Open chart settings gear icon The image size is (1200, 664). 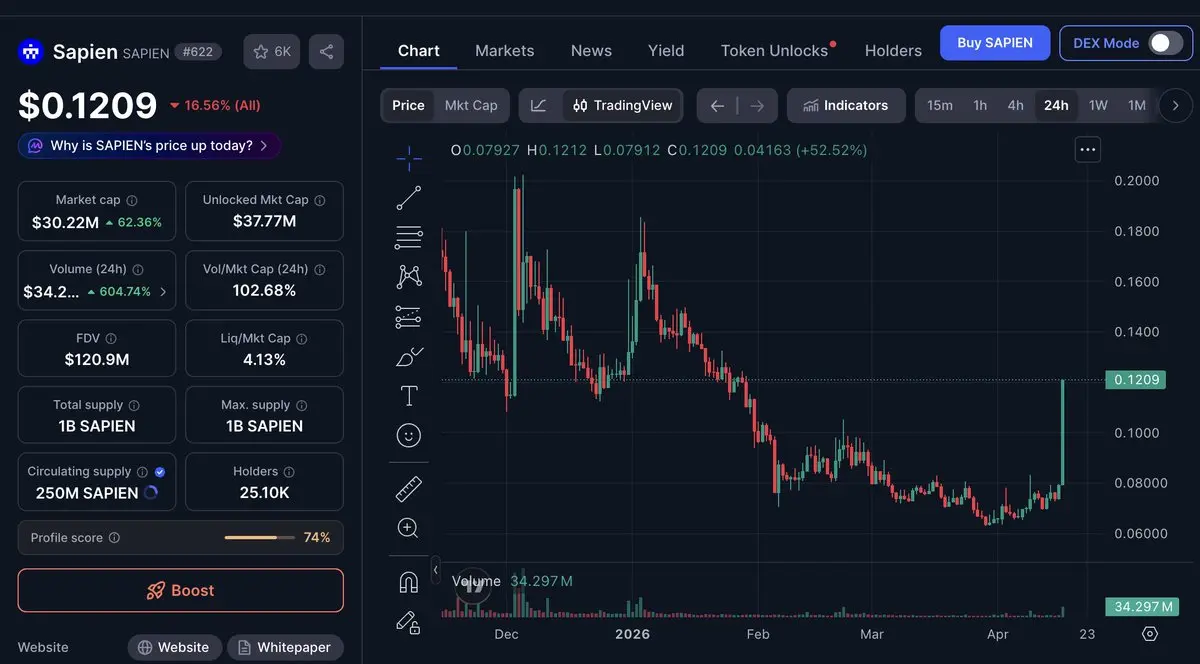[x=1150, y=634]
